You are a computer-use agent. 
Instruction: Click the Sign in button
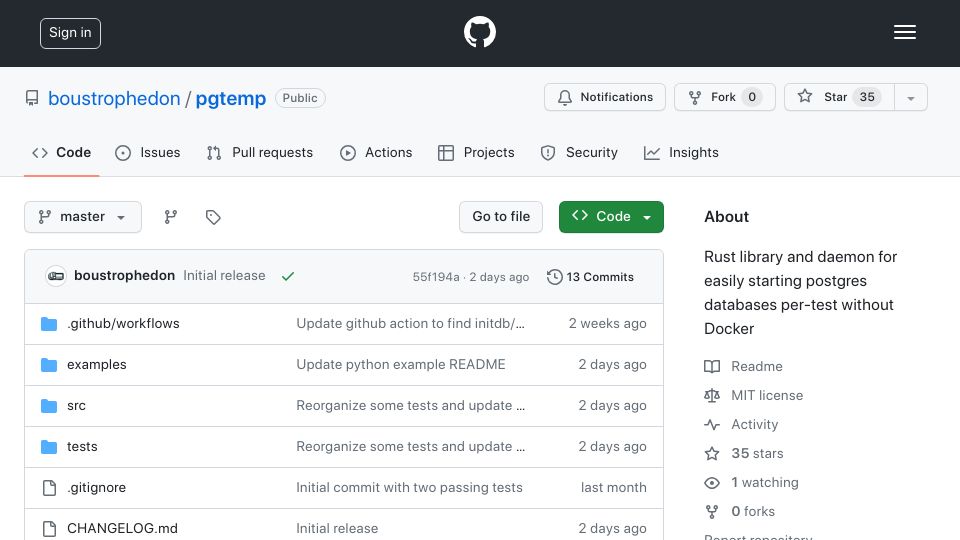[x=70, y=33]
